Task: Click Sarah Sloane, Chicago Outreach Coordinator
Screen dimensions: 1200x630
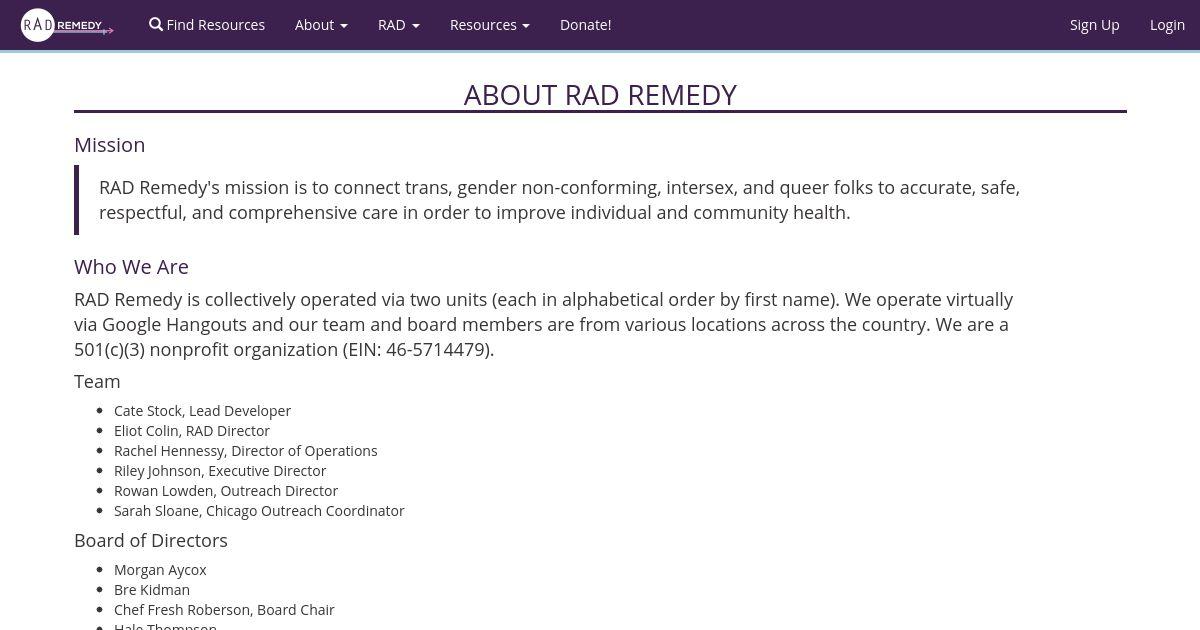Action: (259, 511)
